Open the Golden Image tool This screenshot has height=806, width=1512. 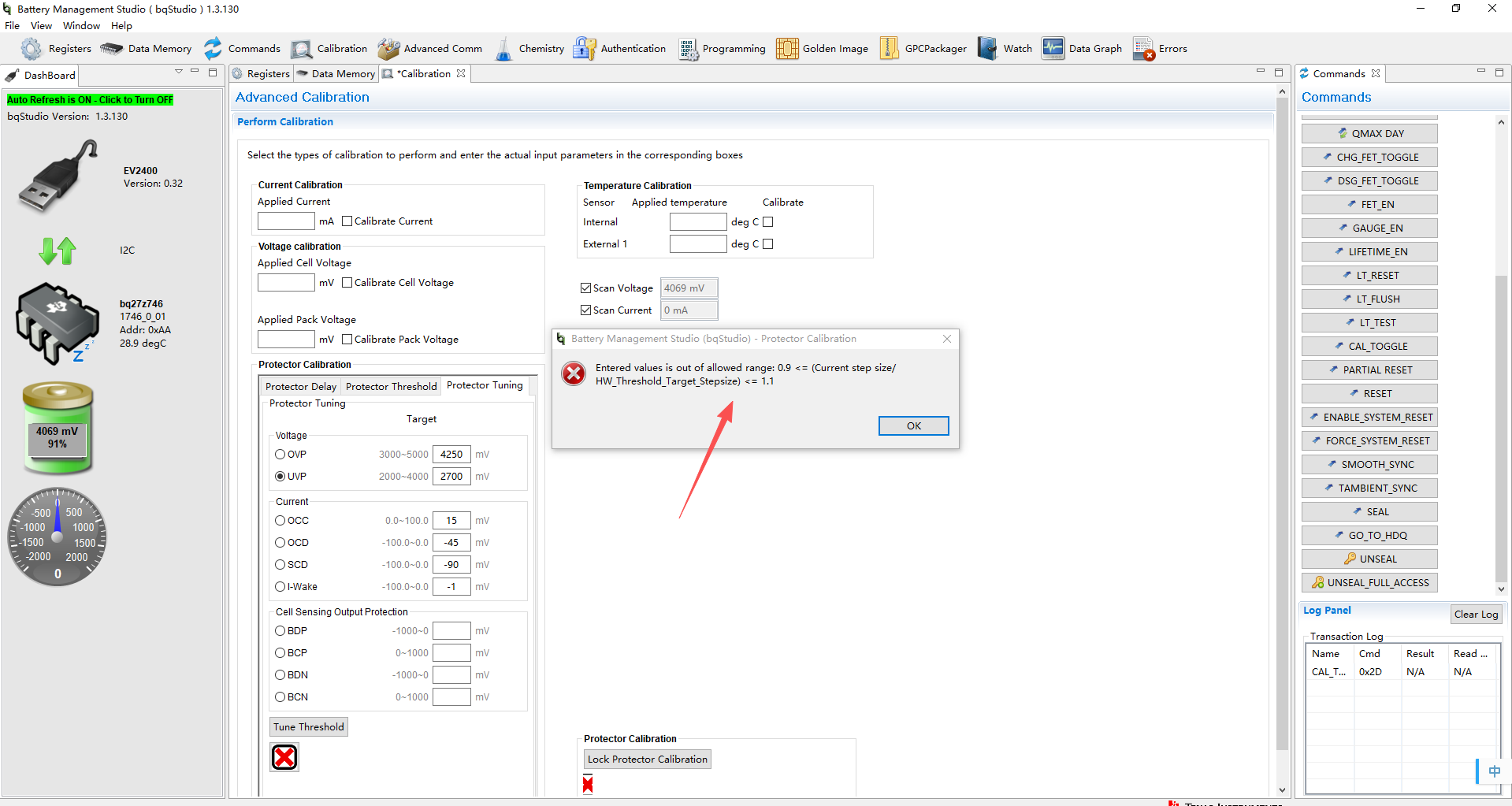[822, 49]
